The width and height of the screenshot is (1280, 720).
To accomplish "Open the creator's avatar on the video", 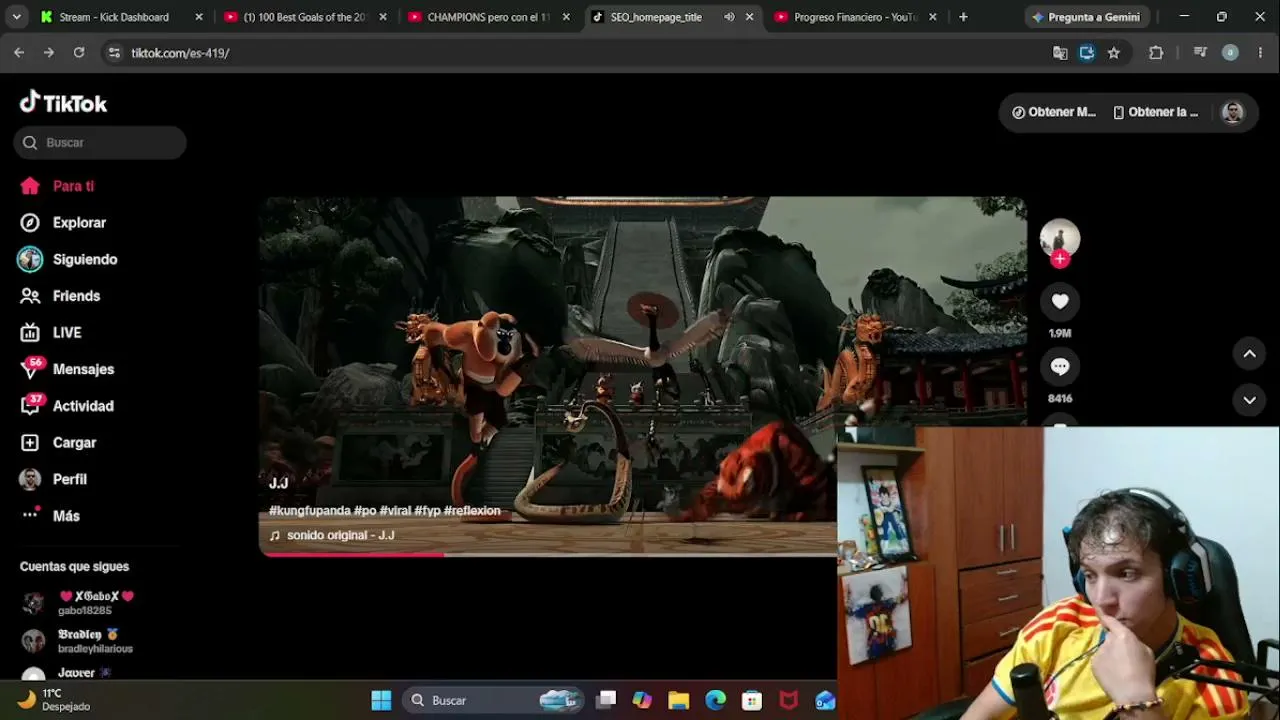I will [x=1060, y=238].
